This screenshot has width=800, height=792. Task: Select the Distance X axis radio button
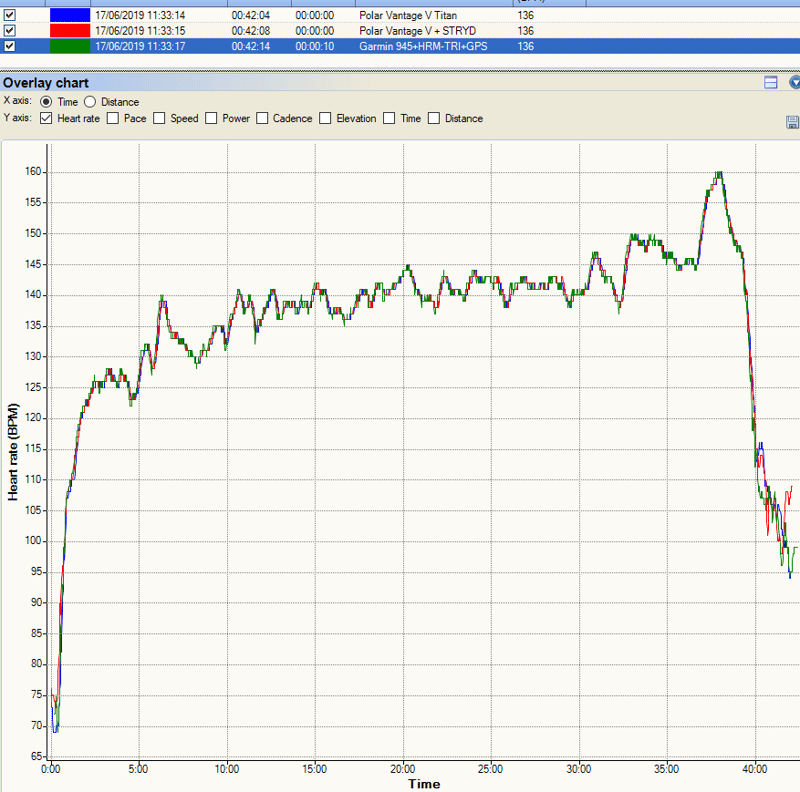click(x=90, y=102)
